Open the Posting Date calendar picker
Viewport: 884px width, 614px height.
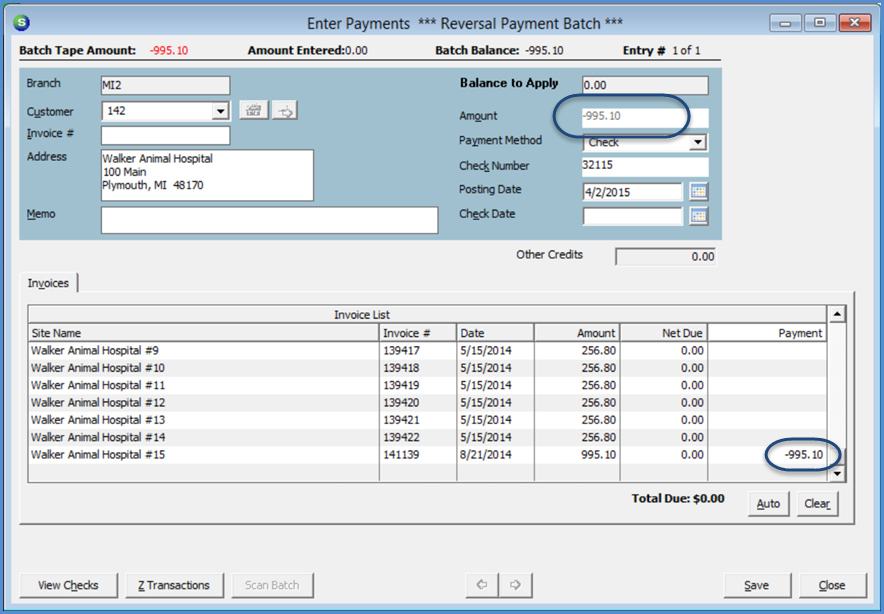tap(698, 191)
